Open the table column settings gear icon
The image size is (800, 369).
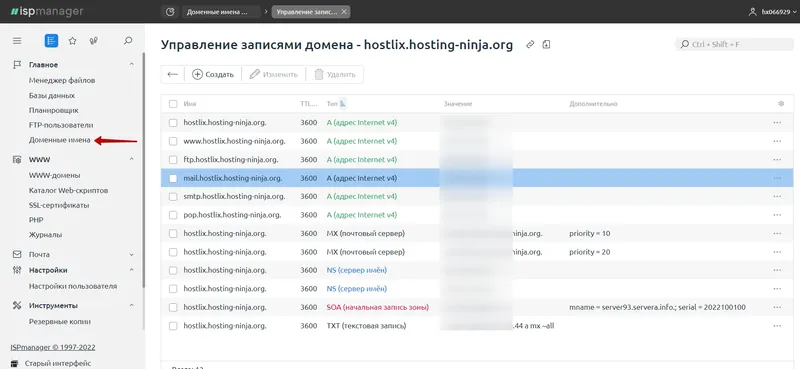pos(781,104)
